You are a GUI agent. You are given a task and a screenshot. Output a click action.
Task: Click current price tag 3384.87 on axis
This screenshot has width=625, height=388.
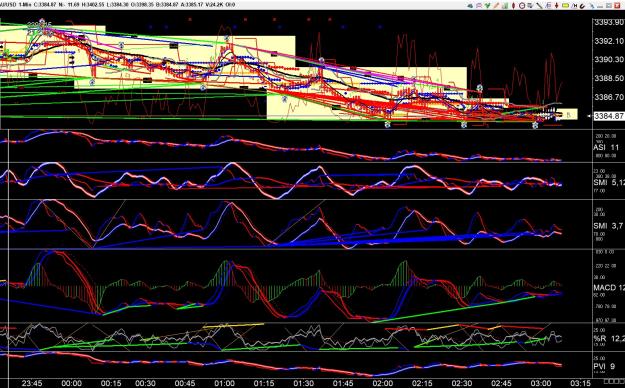pos(609,116)
